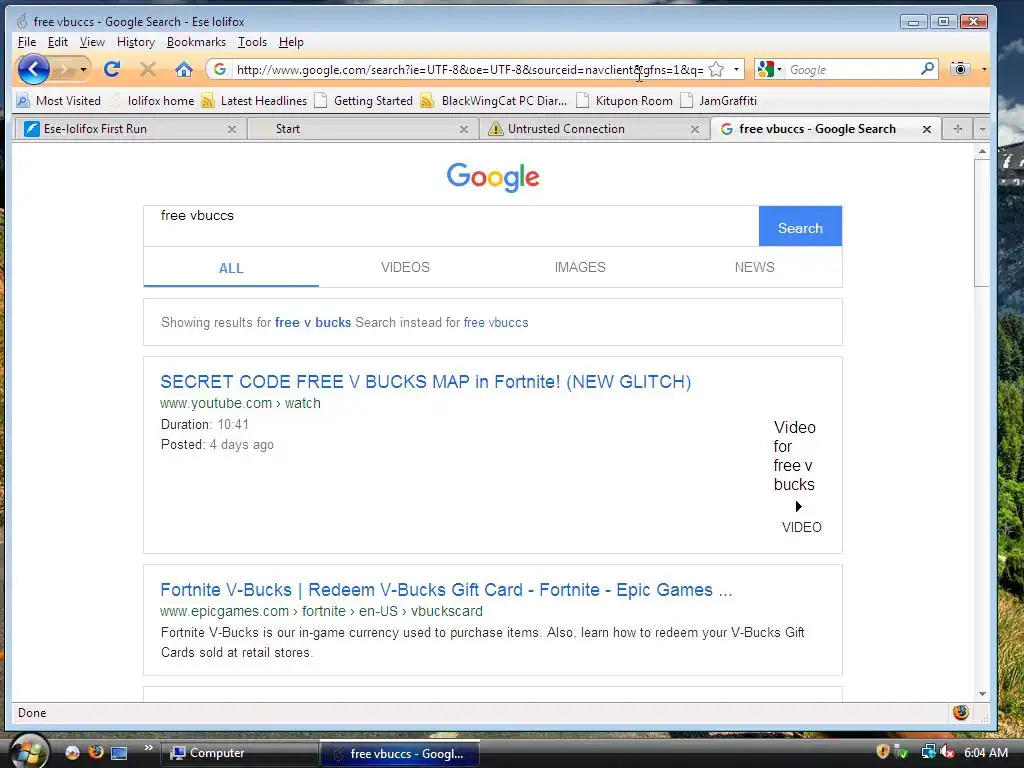This screenshot has width=1024, height=768.
Task: Go to the Home page icon
Action: tap(184, 69)
